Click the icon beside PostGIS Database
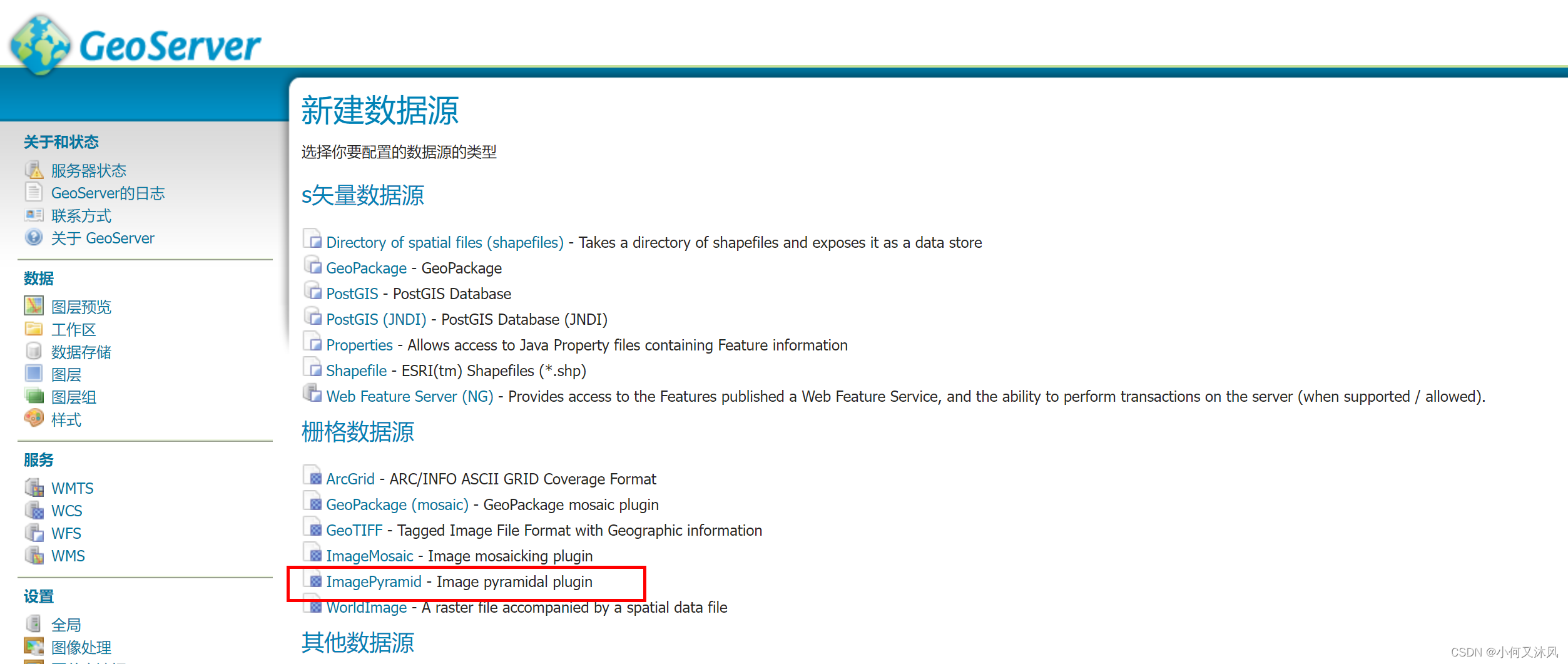1568x664 pixels. [x=312, y=290]
